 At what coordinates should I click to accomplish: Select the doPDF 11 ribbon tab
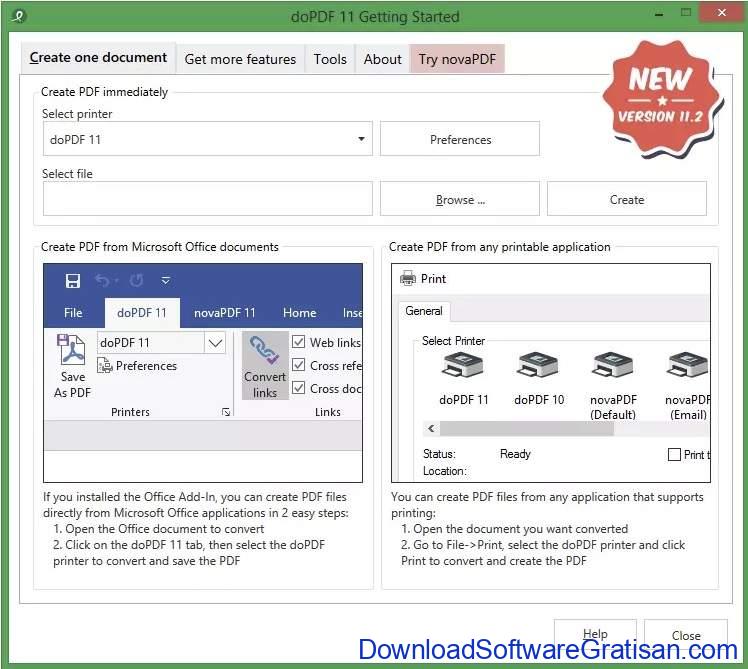click(142, 313)
